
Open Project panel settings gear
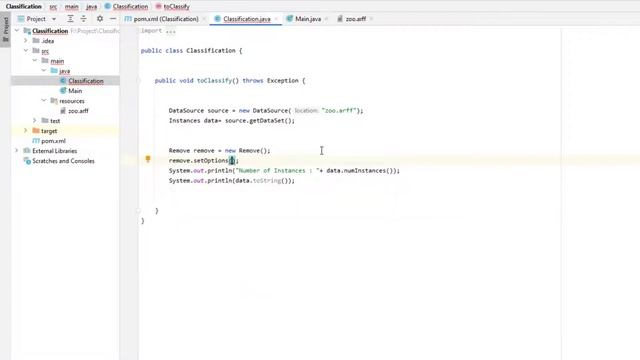click(100, 19)
